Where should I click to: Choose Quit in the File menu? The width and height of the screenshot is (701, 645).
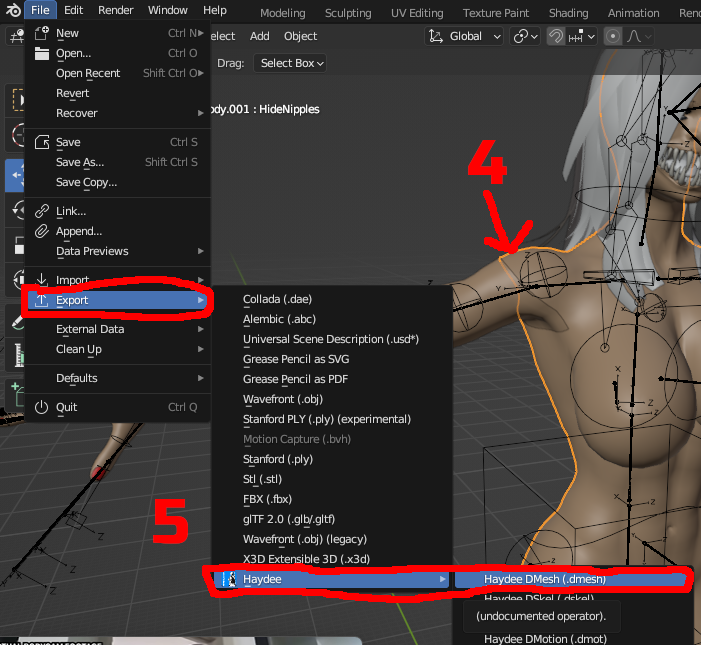point(118,407)
